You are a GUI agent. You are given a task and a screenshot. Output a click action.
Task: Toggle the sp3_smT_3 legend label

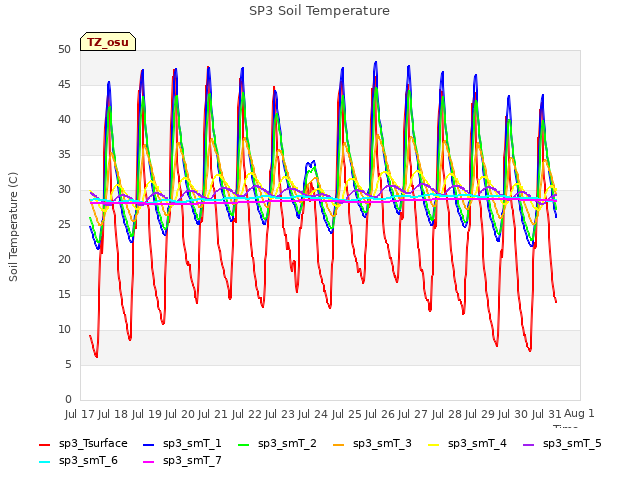point(382,443)
